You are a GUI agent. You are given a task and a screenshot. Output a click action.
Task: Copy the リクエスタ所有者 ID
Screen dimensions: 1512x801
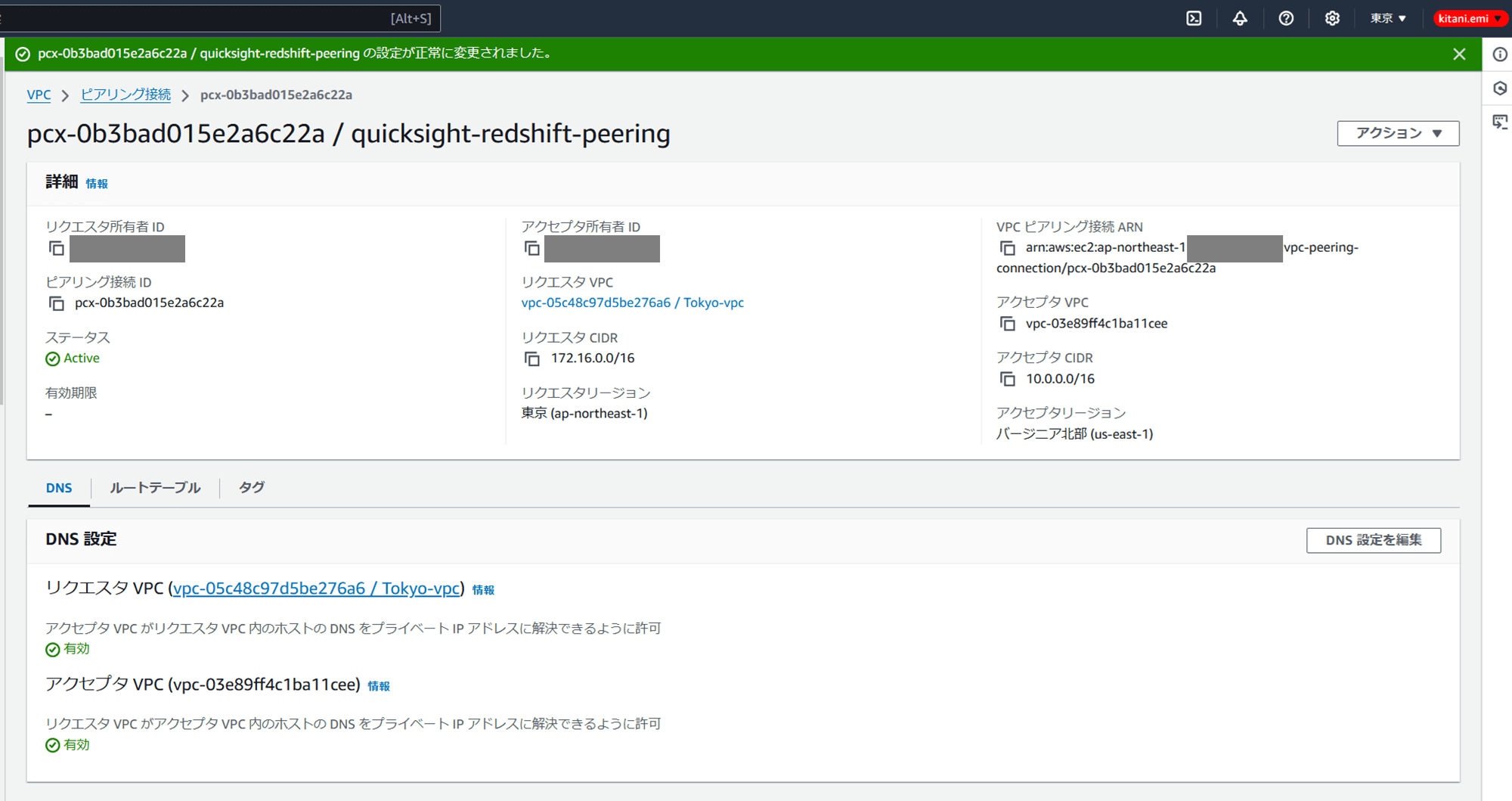point(56,248)
